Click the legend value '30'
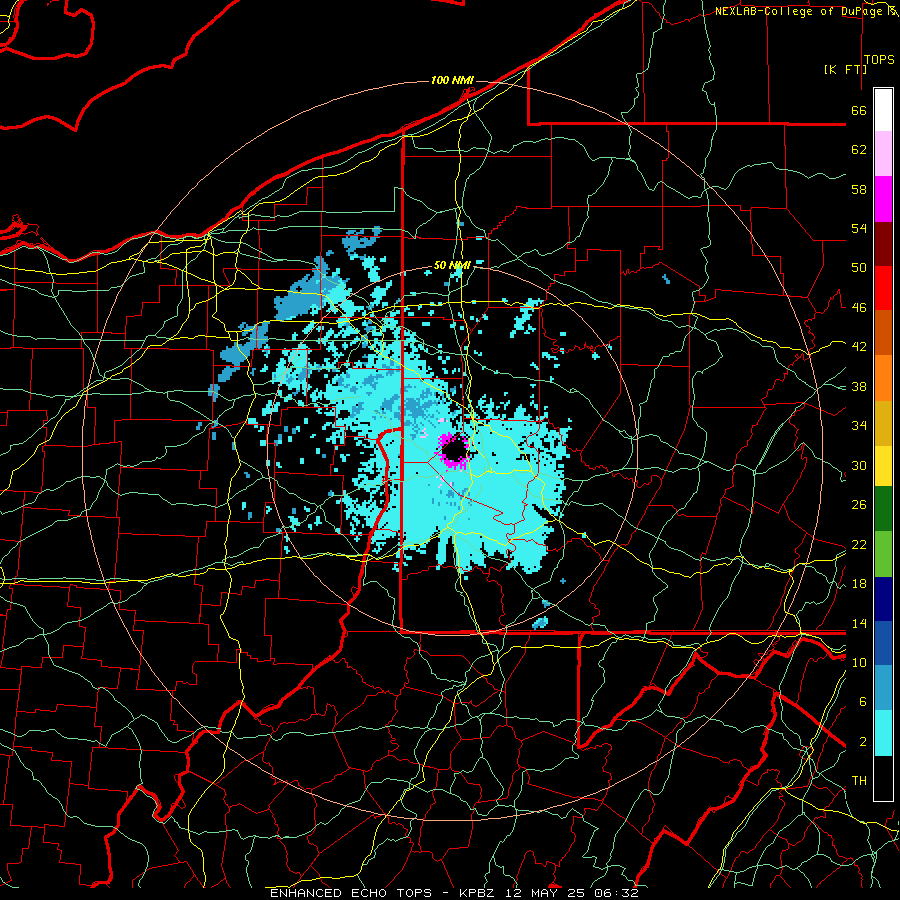Viewport: 900px width, 900px height. pos(859,465)
